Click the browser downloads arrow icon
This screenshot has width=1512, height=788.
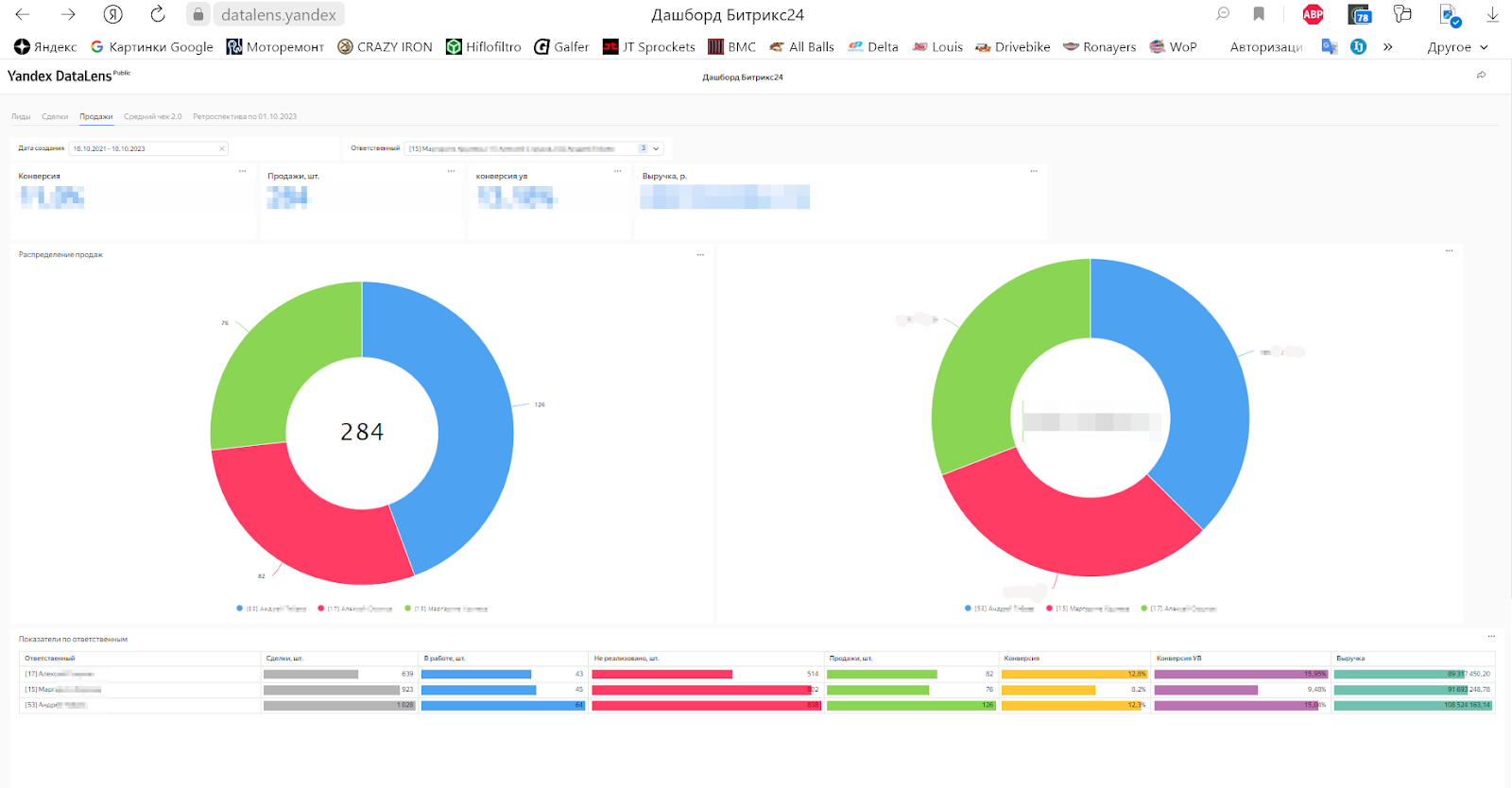pos(1492,14)
